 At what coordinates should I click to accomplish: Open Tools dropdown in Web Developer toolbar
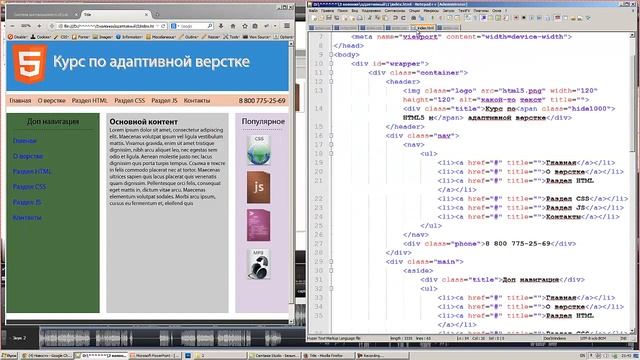231,37
